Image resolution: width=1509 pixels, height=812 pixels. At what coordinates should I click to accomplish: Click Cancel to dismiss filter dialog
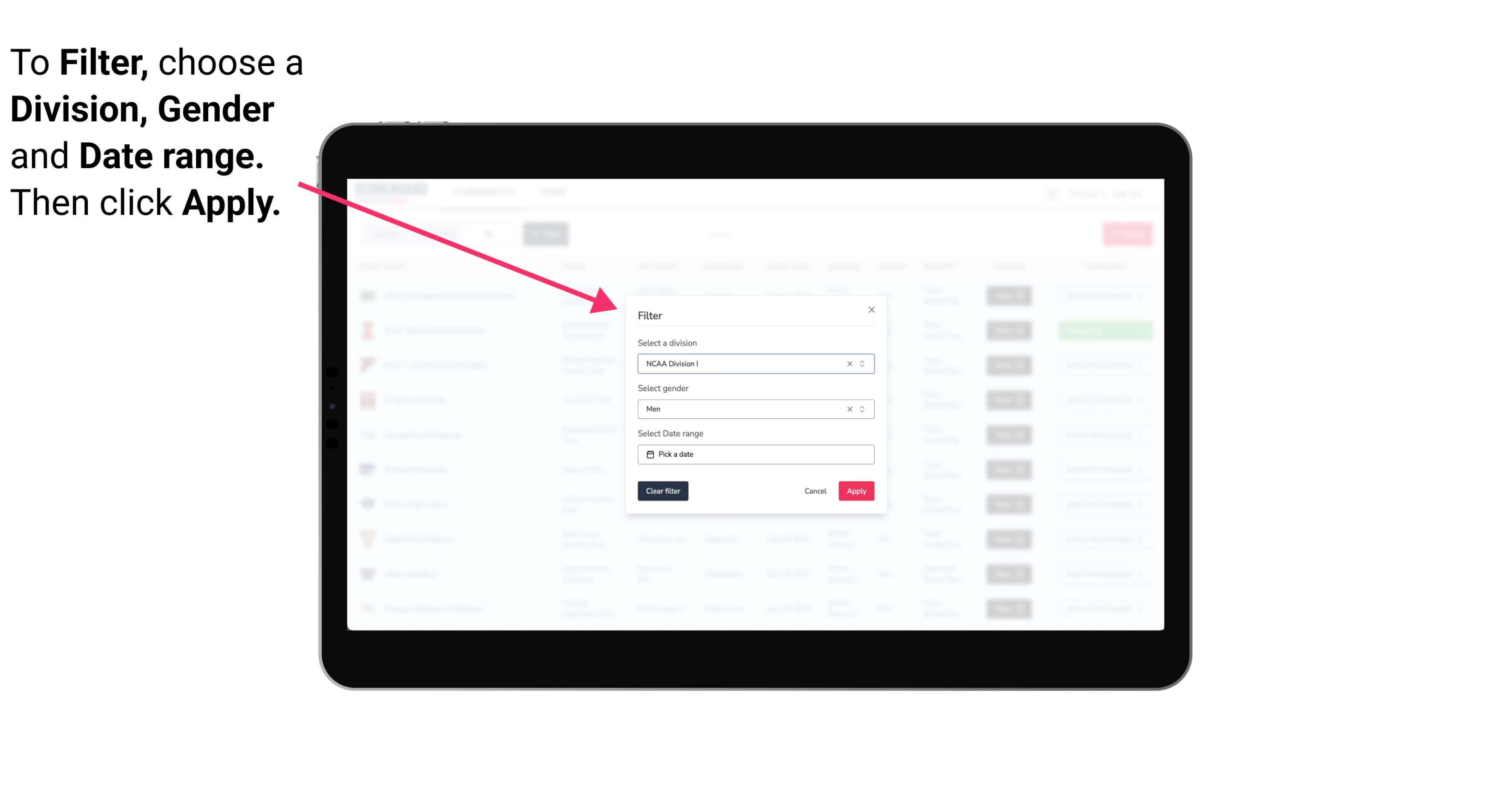[x=815, y=491]
